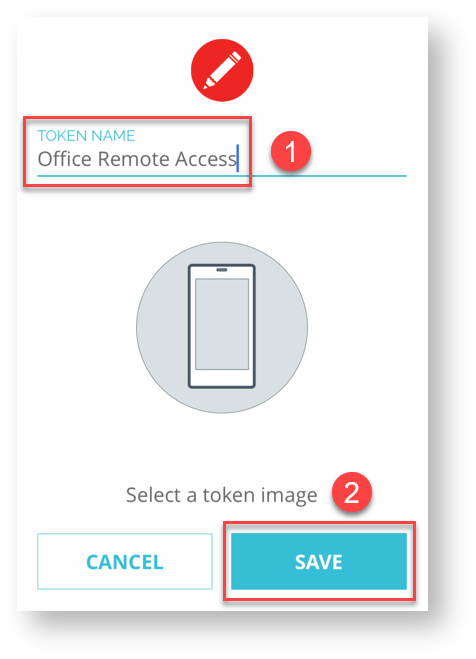
Task: Click the white pencil glyph in the red circle
Action: (x=222, y=70)
